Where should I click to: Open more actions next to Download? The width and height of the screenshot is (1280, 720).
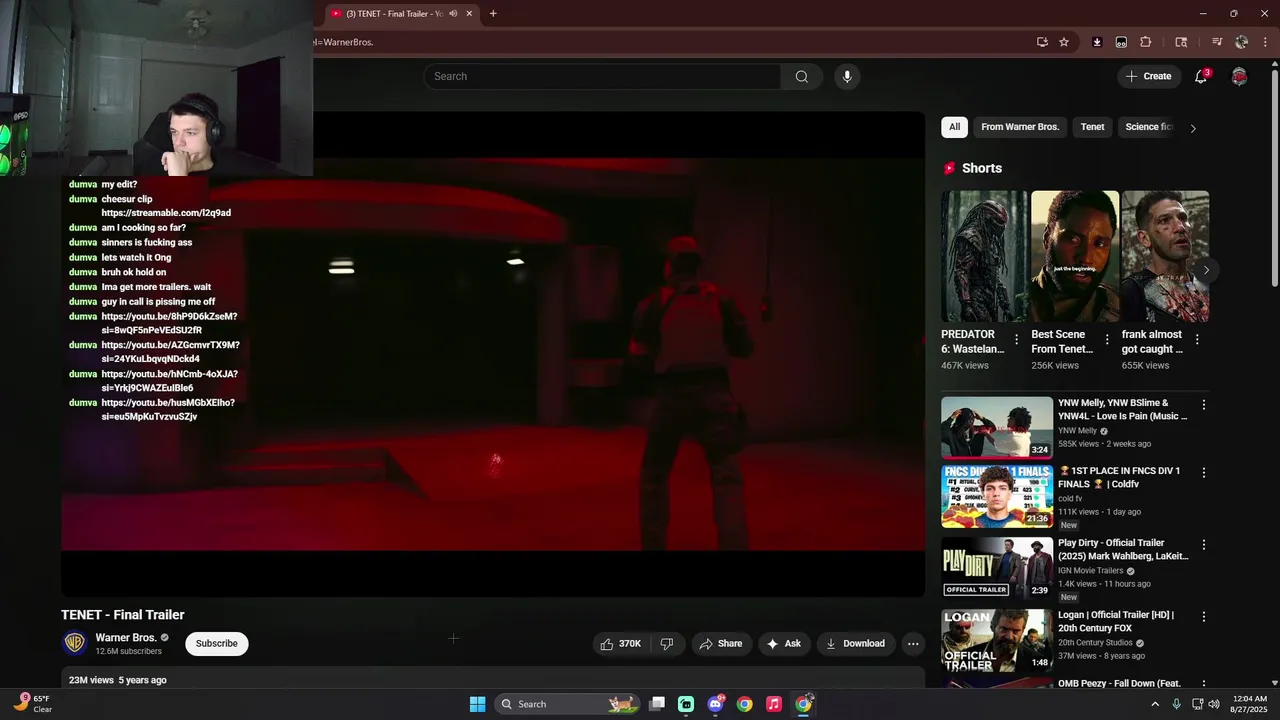coord(913,644)
